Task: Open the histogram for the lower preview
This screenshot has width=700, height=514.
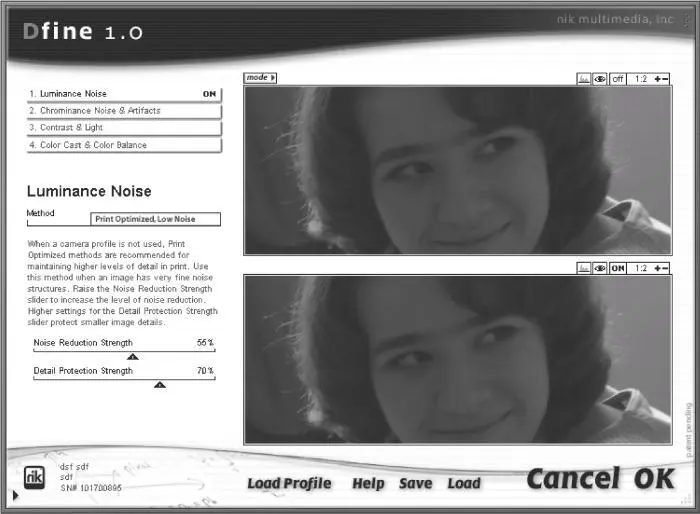Action: click(x=583, y=268)
